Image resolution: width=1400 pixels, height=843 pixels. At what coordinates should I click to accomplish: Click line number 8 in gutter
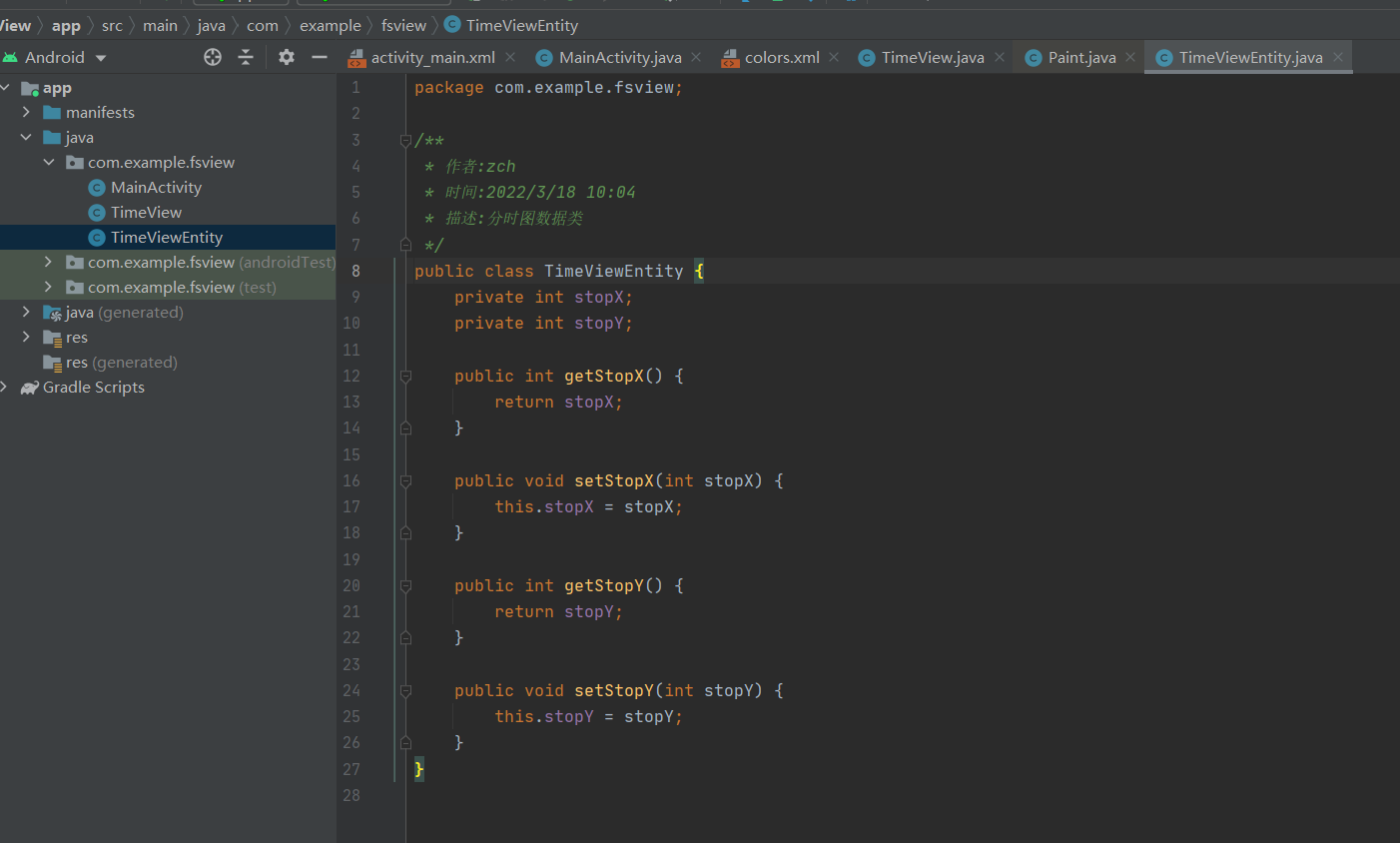click(x=355, y=271)
